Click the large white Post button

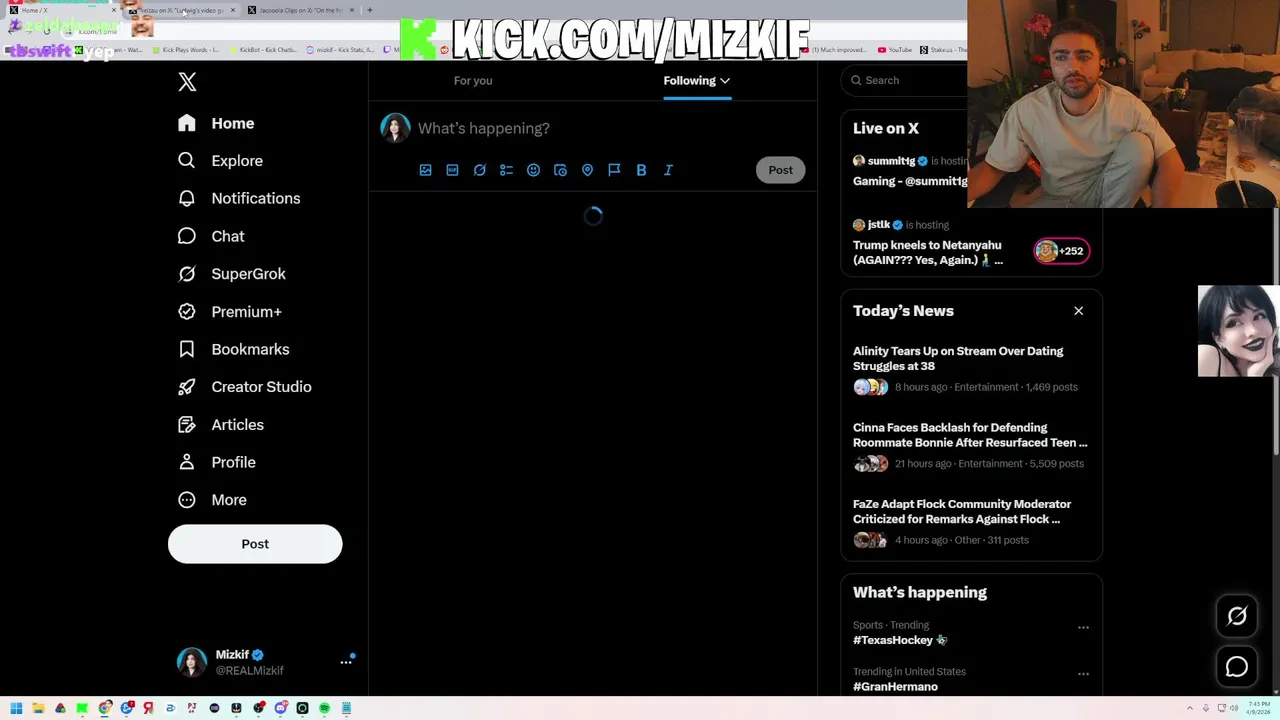255,544
